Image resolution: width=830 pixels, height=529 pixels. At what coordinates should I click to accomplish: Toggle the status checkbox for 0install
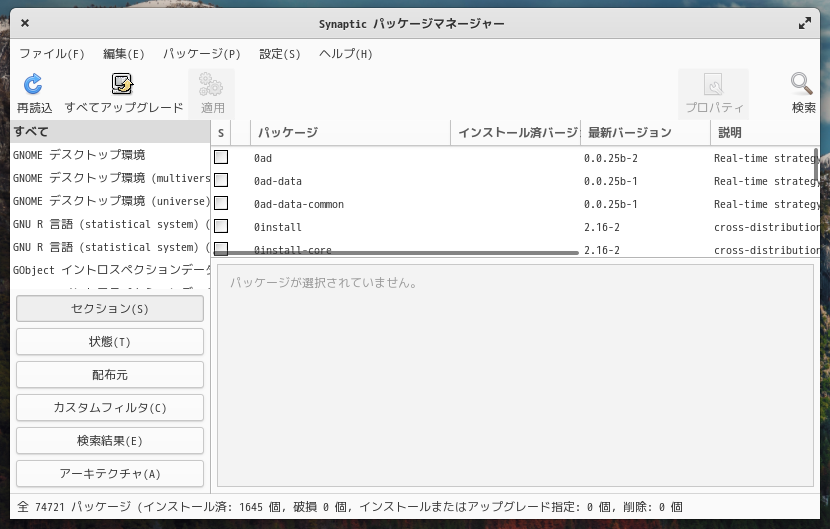click(x=221, y=226)
